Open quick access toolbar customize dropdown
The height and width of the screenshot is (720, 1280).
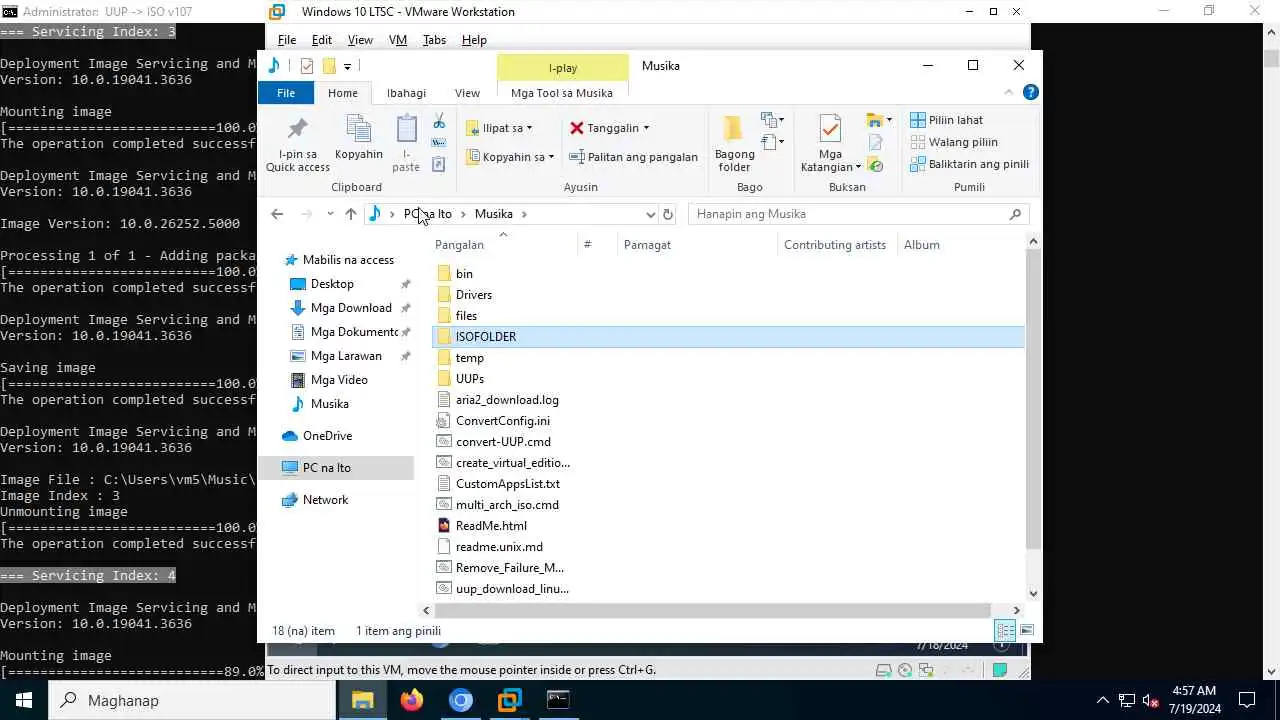(x=347, y=66)
